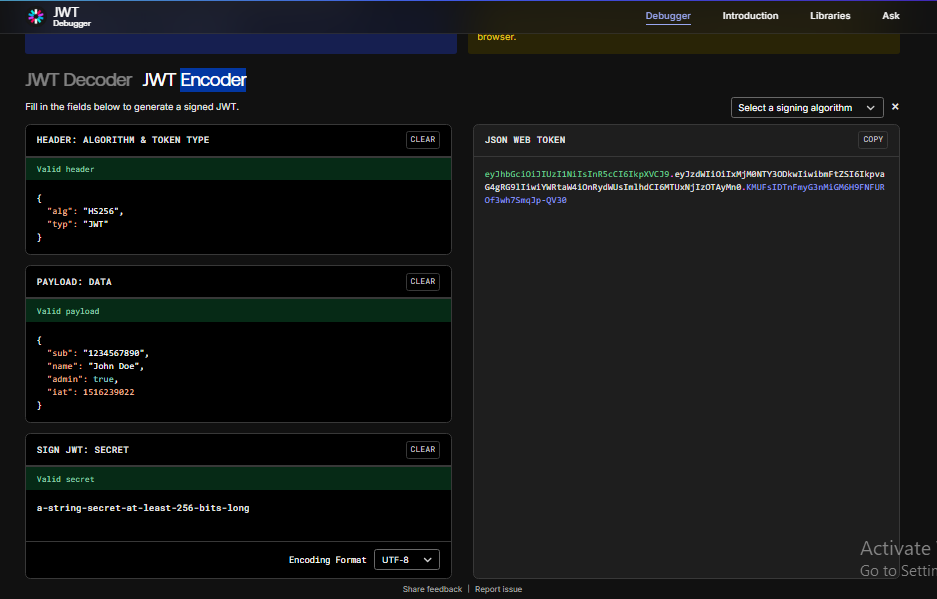Open the Report issue link
Image resolution: width=937 pixels, height=599 pixels.
(498, 589)
